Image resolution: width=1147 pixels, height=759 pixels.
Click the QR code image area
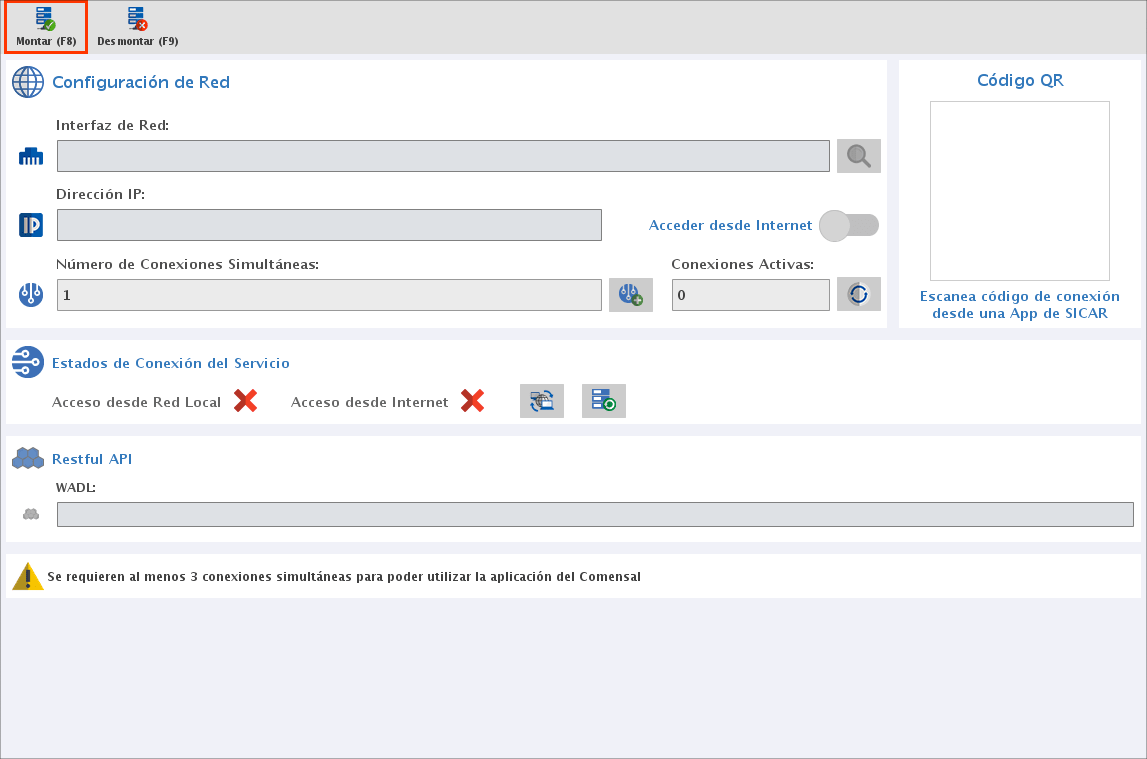click(x=1019, y=191)
